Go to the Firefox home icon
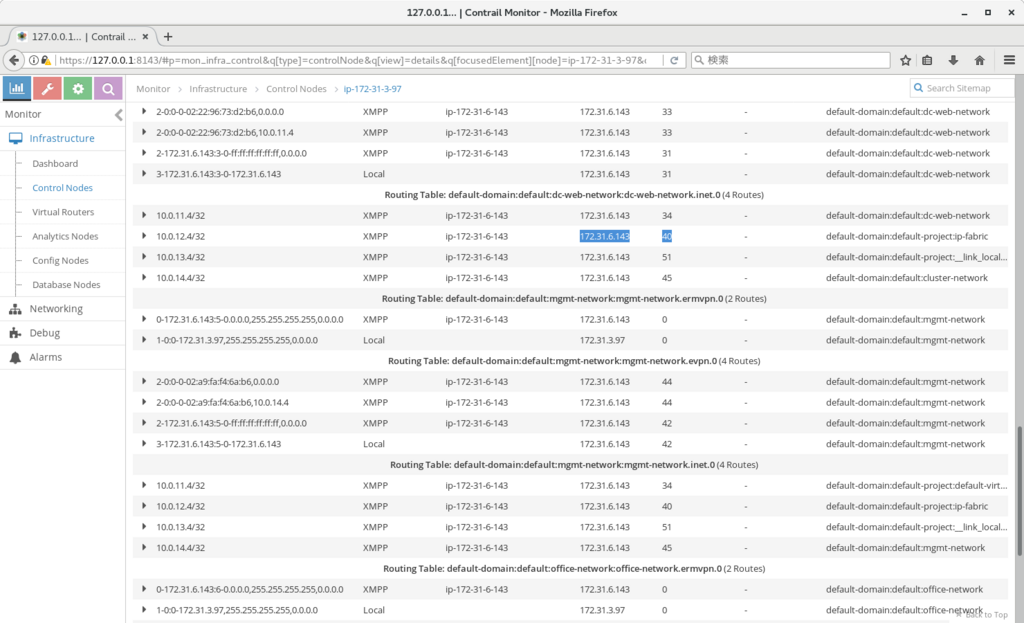Image resolution: width=1024 pixels, height=623 pixels. click(979, 60)
